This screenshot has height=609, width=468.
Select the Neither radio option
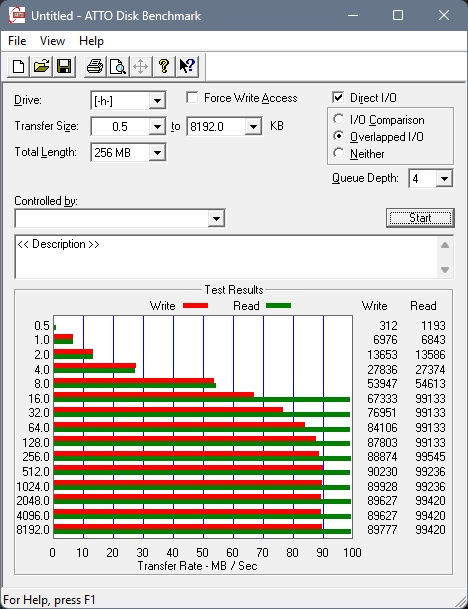pyautogui.click(x=338, y=153)
